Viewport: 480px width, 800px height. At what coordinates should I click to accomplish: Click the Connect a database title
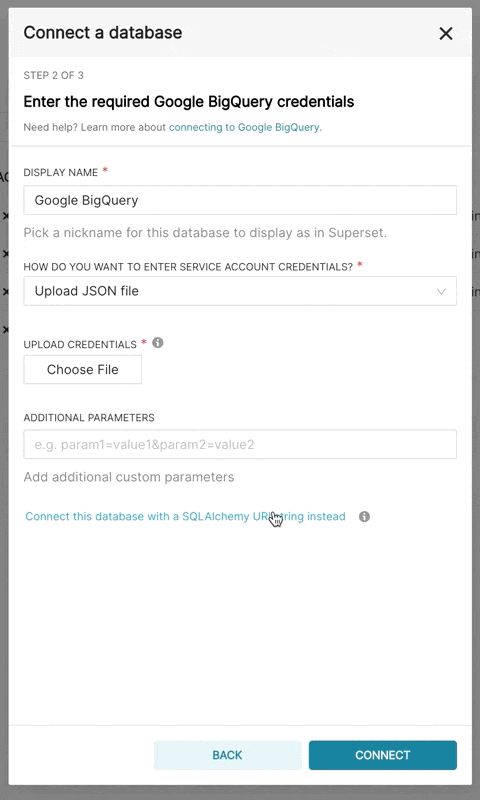click(x=103, y=33)
